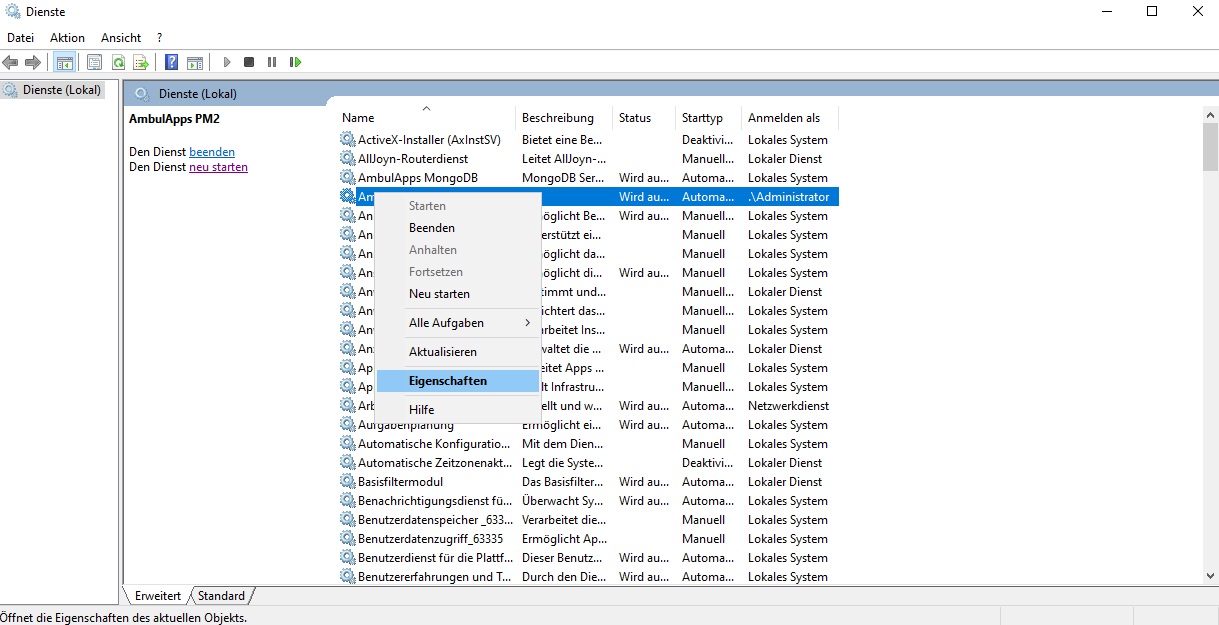
Task: Select Eigenschaften in the context menu
Action: (448, 381)
